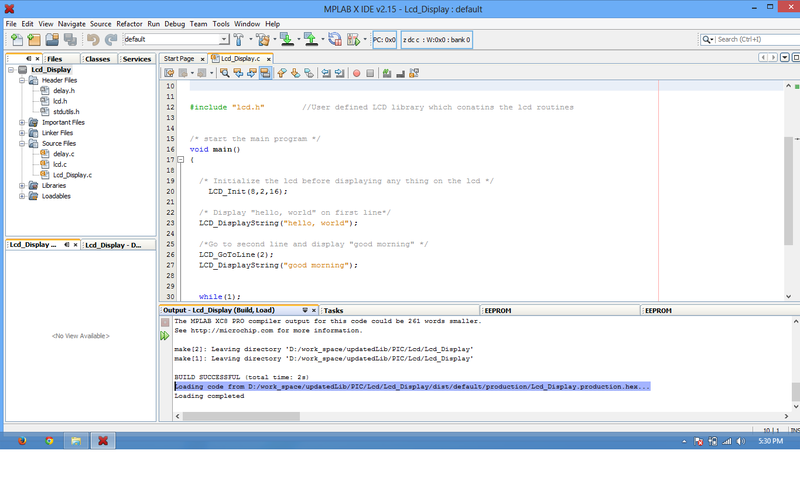Make and program device icon
Image resolution: width=800 pixels, height=495 pixels.
pos(287,40)
